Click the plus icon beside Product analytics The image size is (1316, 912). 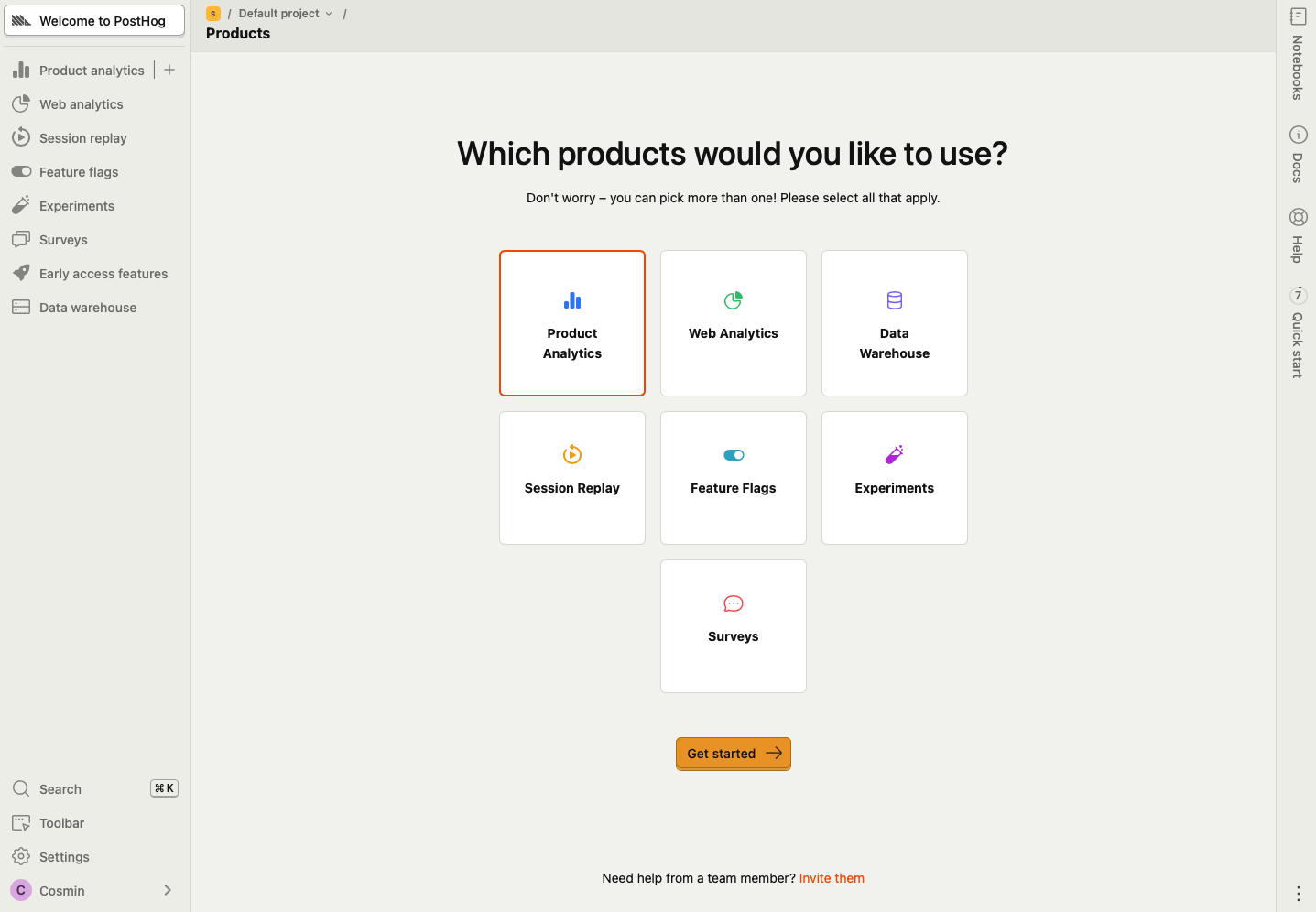pyautogui.click(x=169, y=70)
